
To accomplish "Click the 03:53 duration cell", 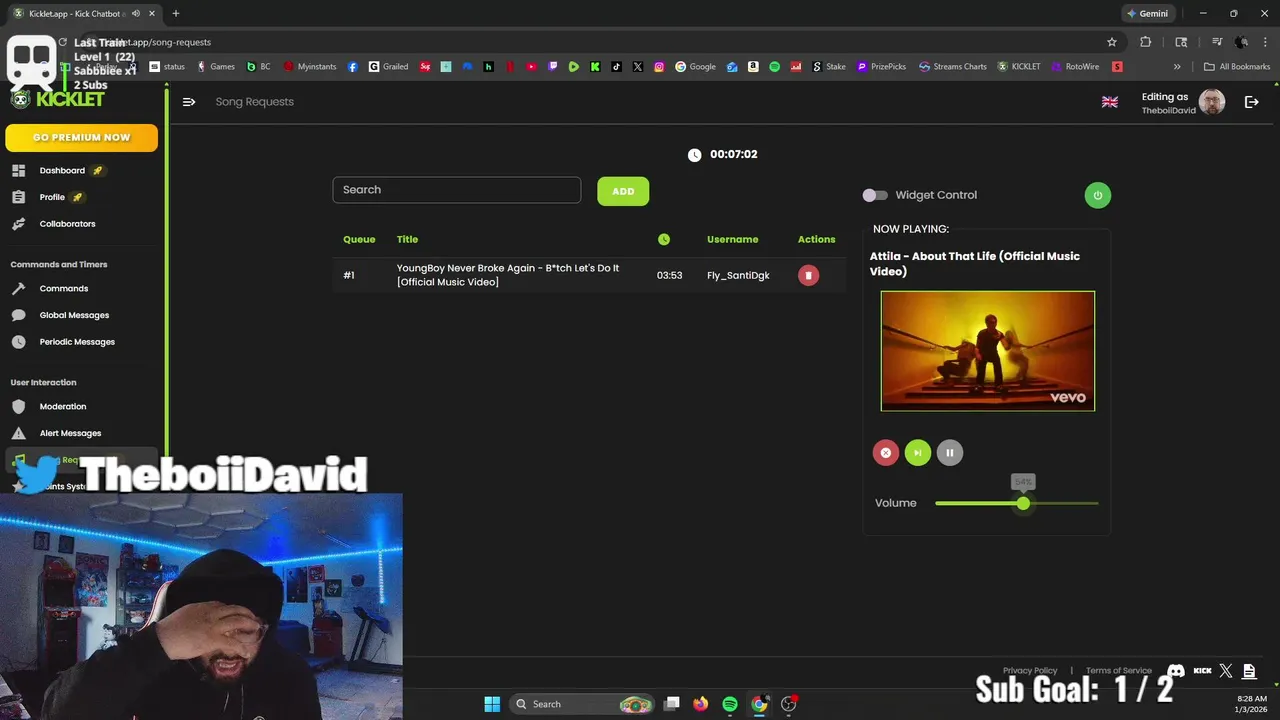I will pyautogui.click(x=669, y=275).
